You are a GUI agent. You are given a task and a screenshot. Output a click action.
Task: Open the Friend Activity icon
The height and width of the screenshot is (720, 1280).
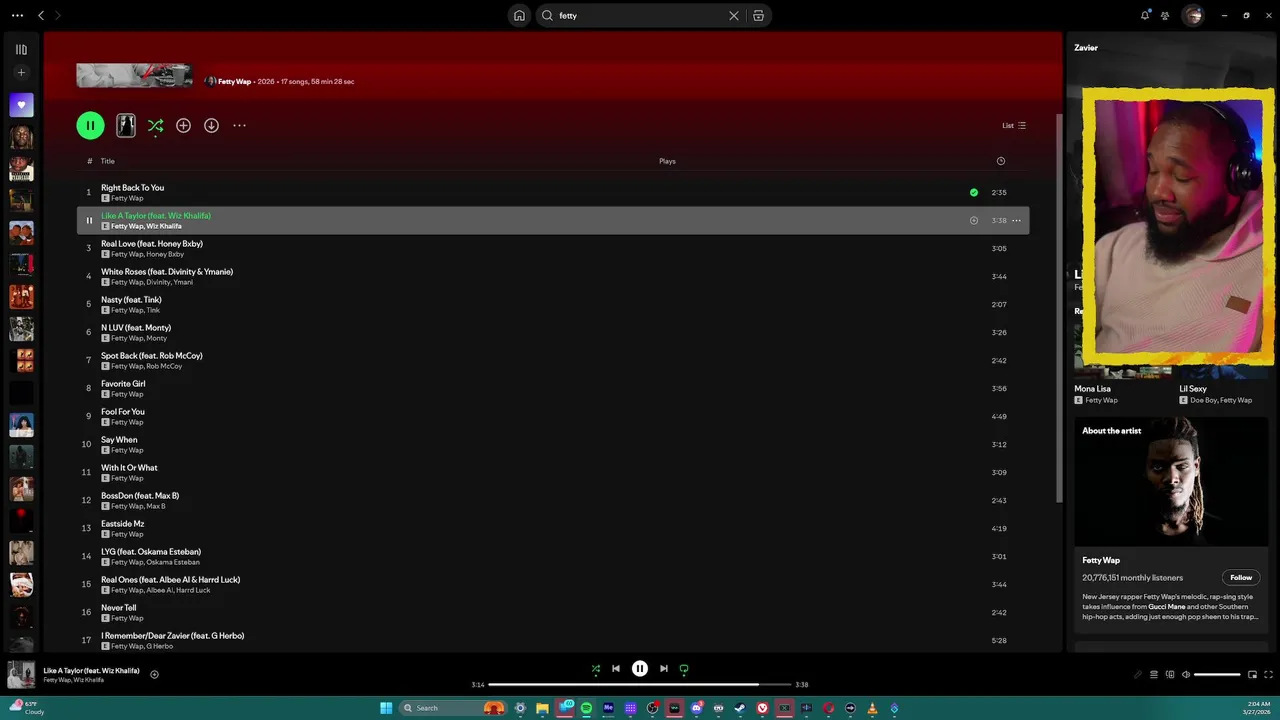click(x=1165, y=15)
